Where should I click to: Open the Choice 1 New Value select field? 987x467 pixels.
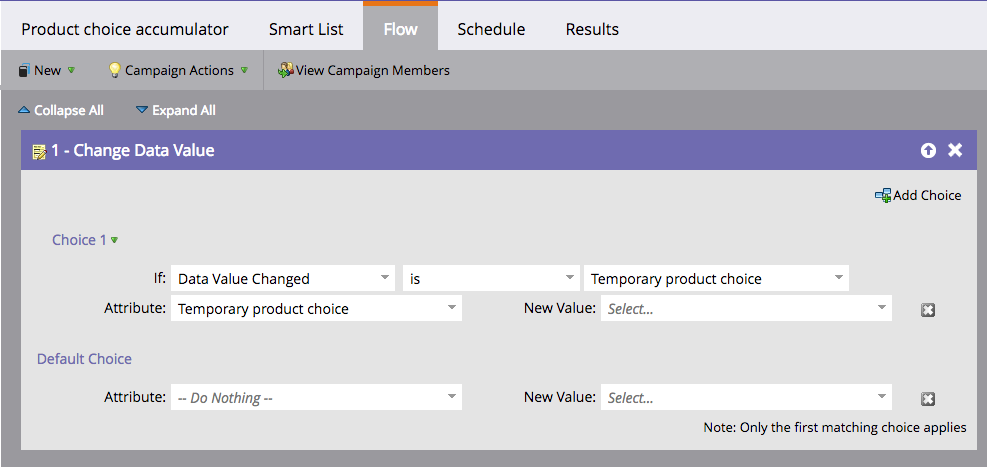pyautogui.click(x=746, y=308)
